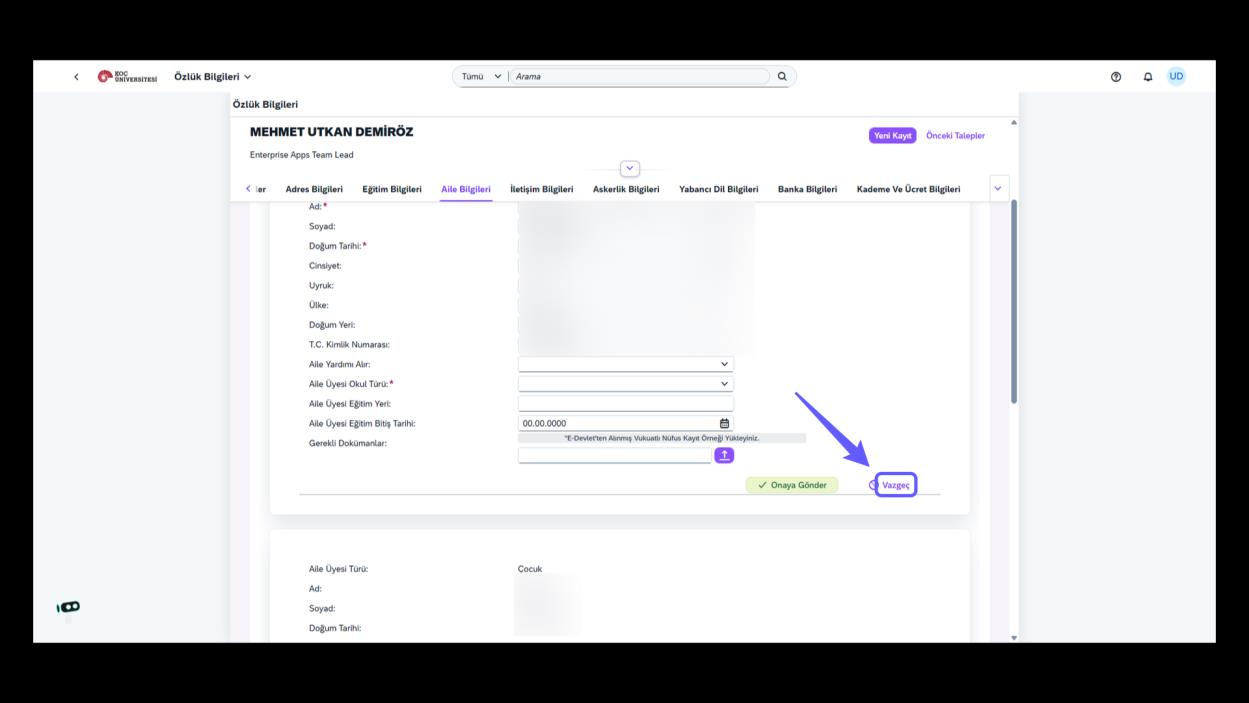Open the Önceki Talepler link
The height and width of the screenshot is (703, 1249).
click(x=955, y=136)
